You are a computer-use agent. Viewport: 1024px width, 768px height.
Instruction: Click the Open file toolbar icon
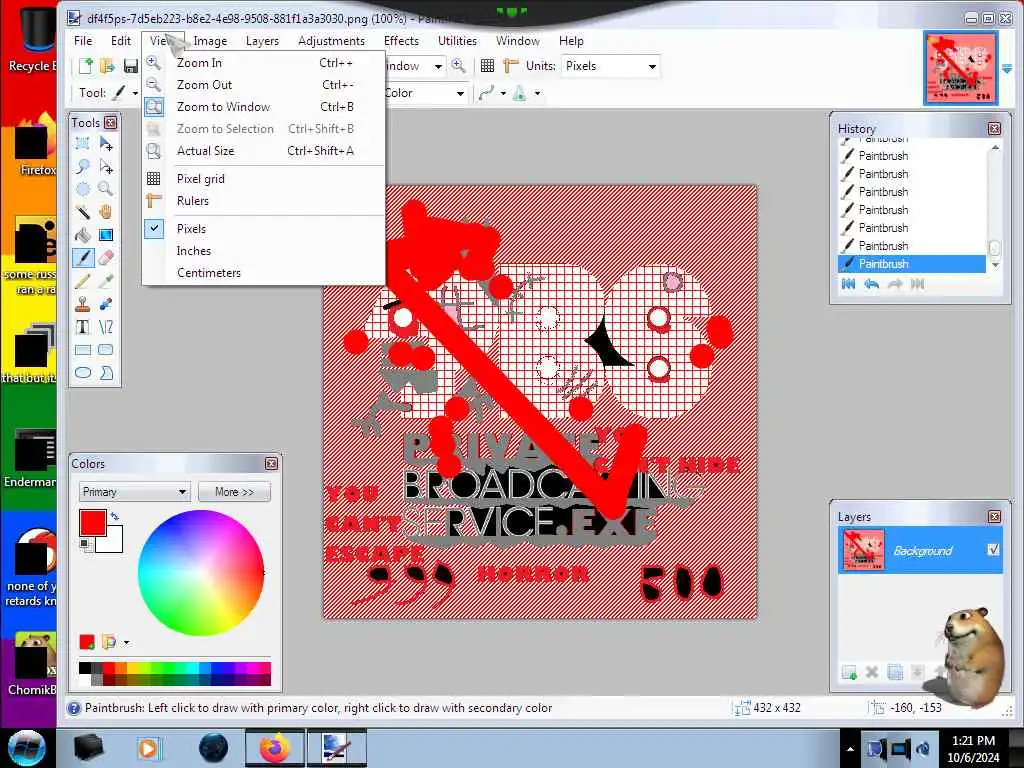point(108,66)
